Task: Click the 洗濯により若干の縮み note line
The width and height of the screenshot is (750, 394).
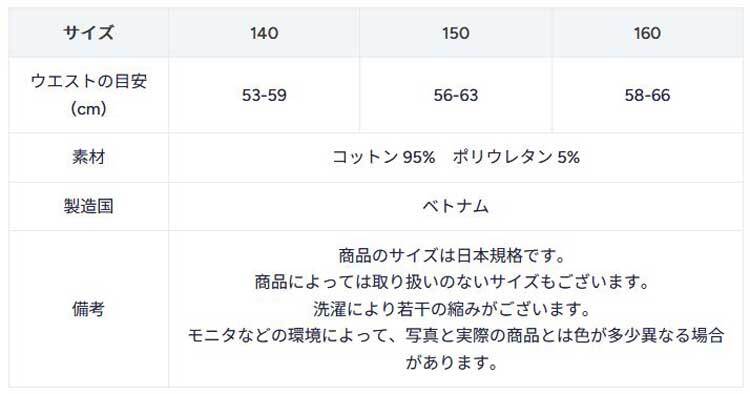Action: point(452,308)
